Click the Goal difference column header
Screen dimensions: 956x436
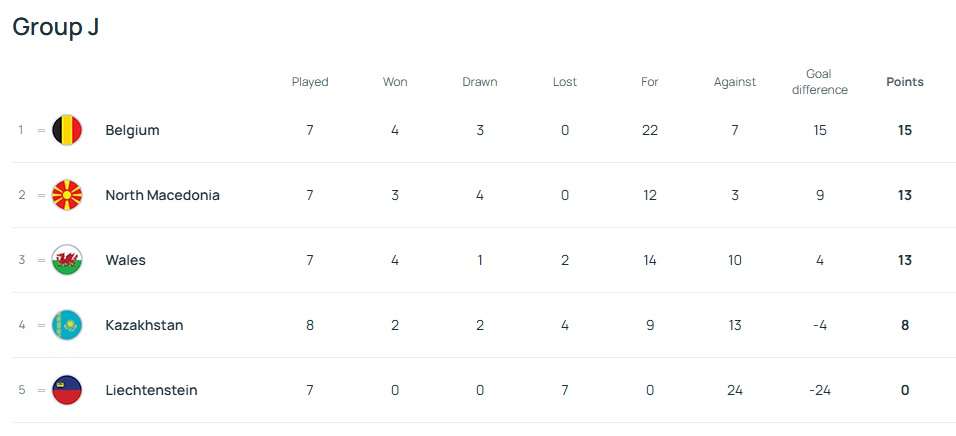[819, 82]
